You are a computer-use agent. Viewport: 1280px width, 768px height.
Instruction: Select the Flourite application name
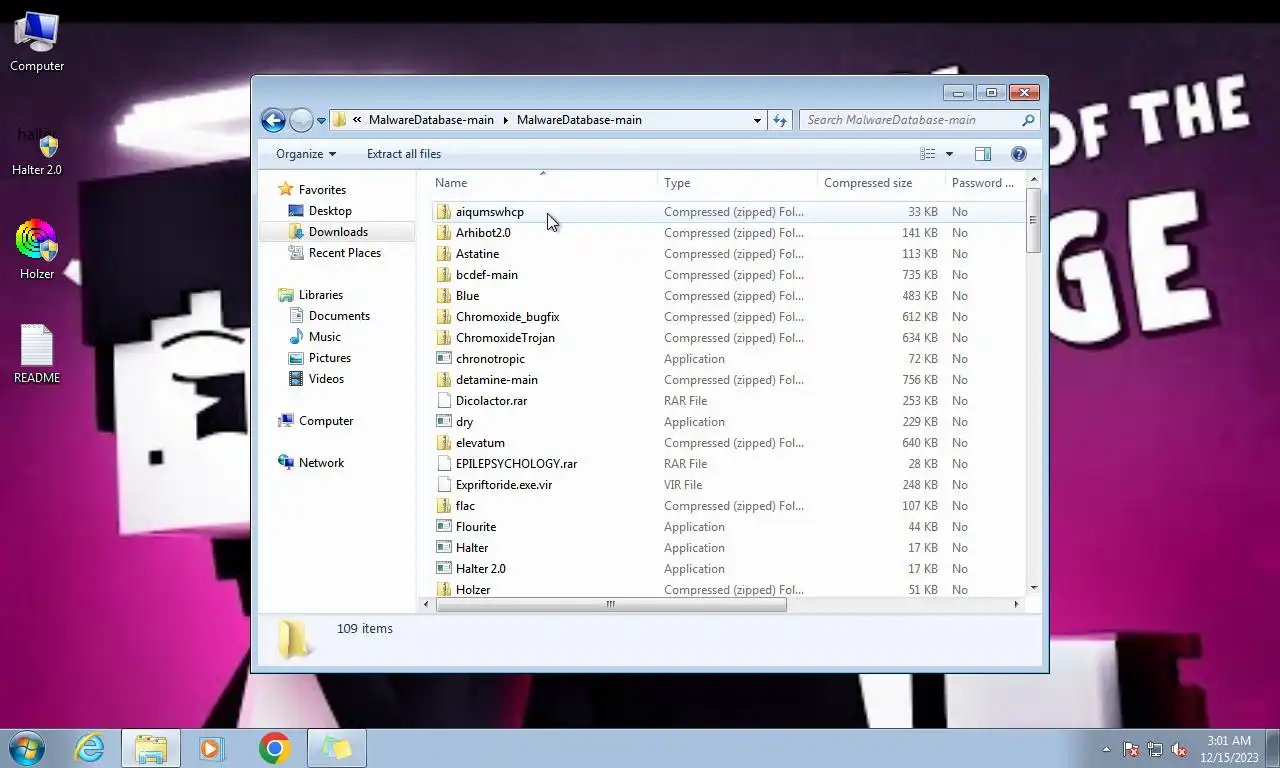(476, 527)
